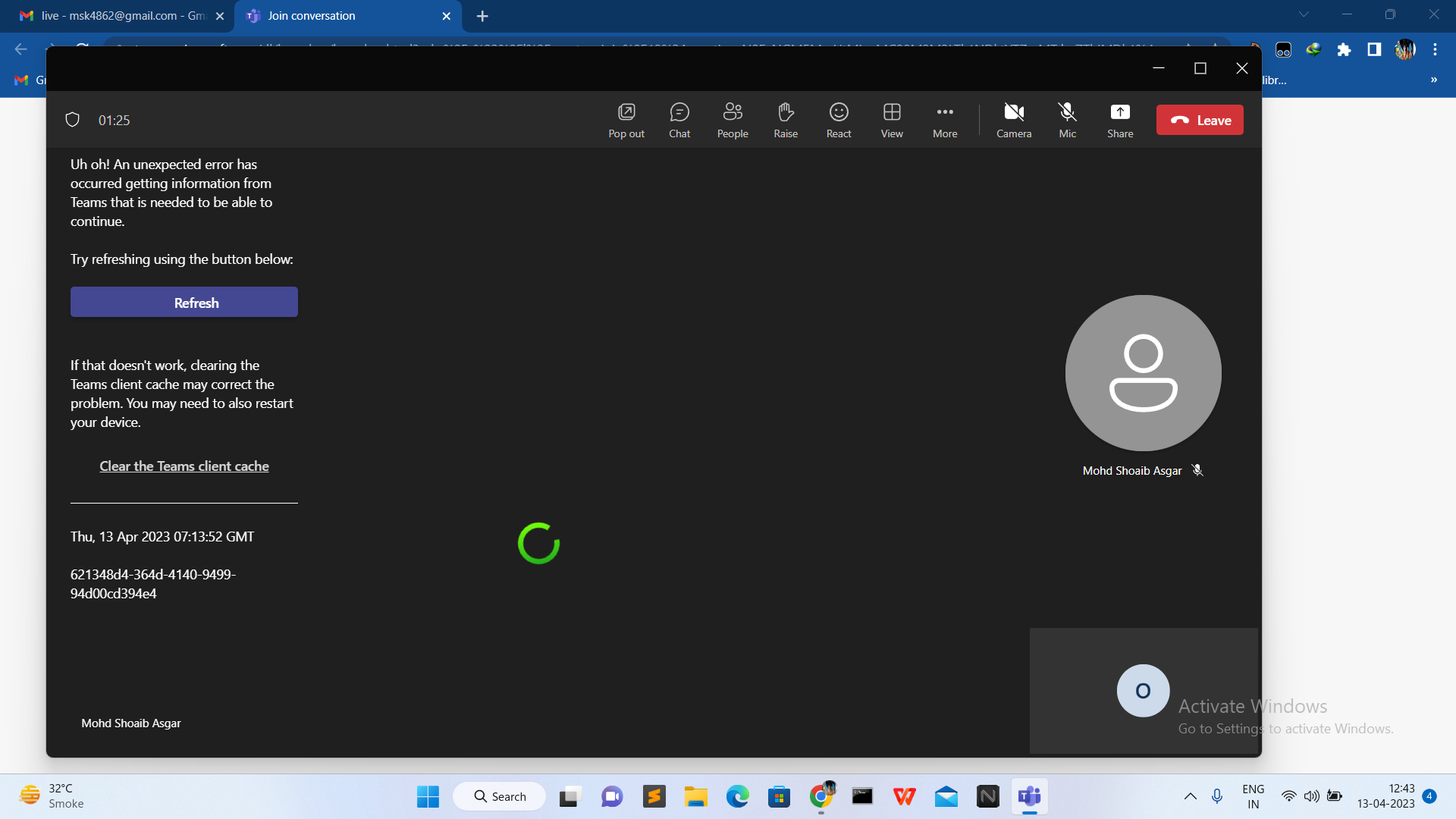This screenshot has height=819, width=1456.
Task: Open the volume speaker tray icon
Action: point(1311,796)
